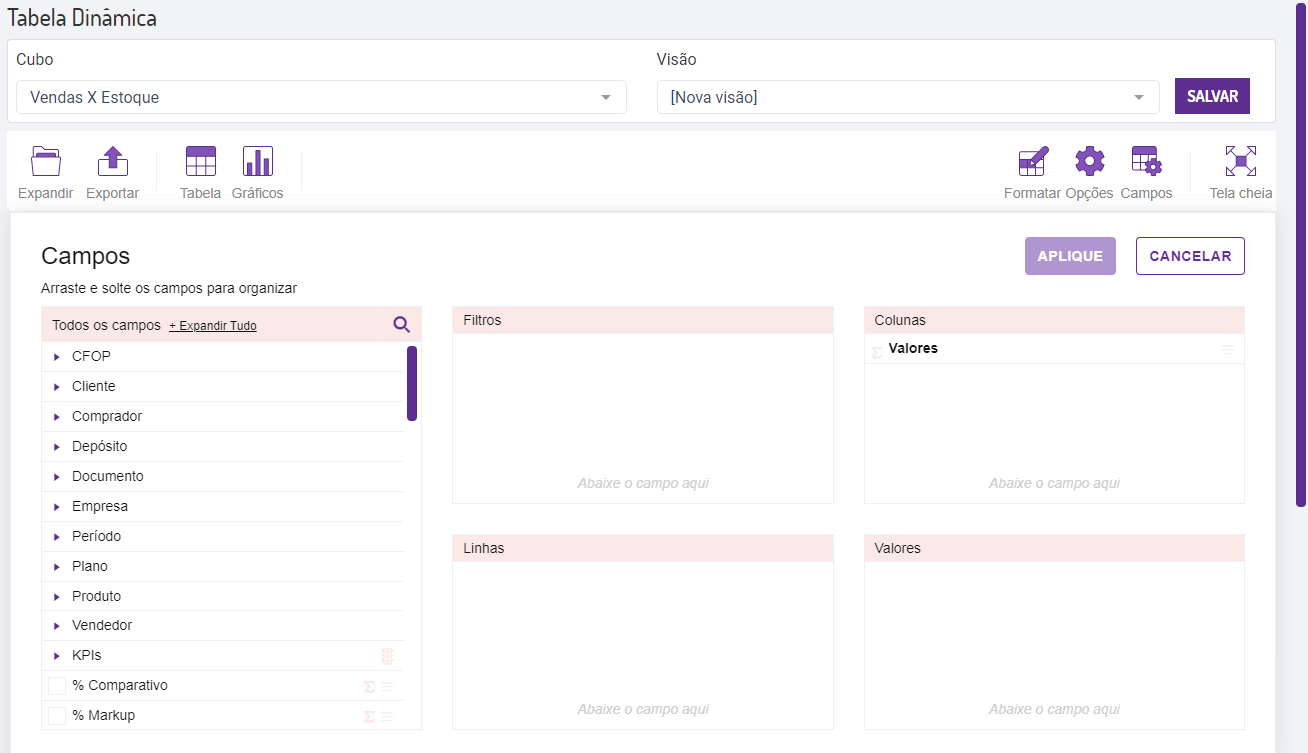Check the % Comparativo checkbox
The image size is (1308, 753).
(x=57, y=686)
